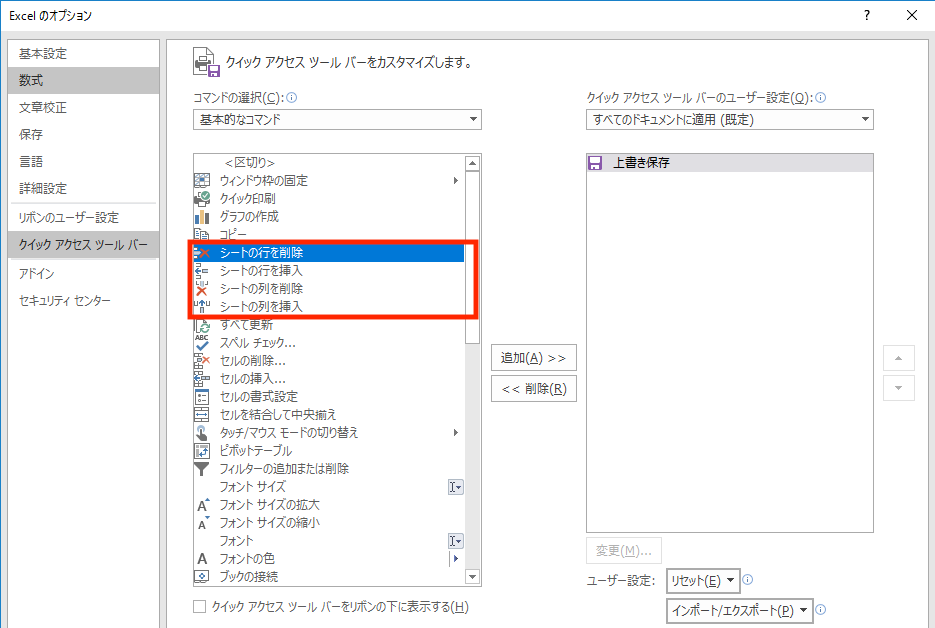Expand フォントの色 split arrow

(x=456, y=559)
